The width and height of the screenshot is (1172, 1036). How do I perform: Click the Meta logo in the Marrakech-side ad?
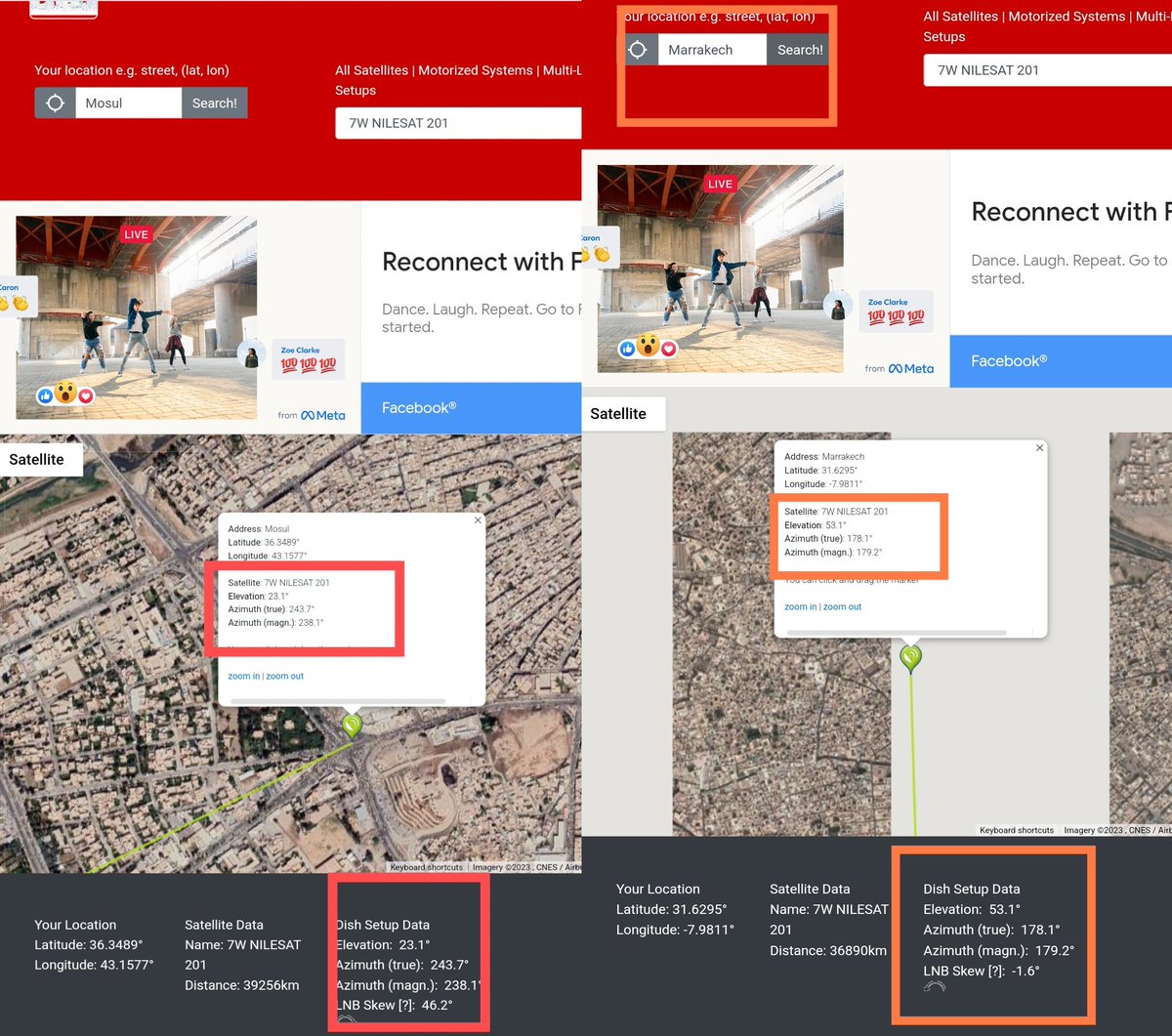click(x=911, y=368)
